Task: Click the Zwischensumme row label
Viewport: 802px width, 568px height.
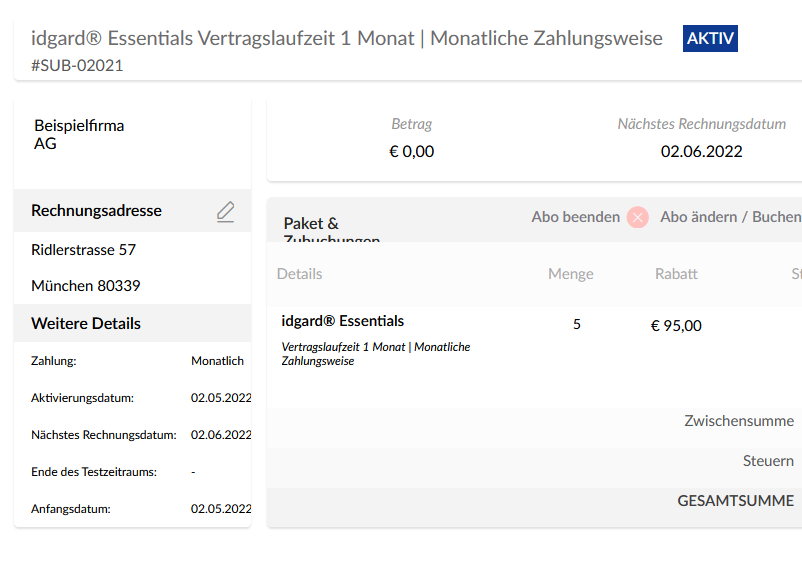Action: pos(739,421)
